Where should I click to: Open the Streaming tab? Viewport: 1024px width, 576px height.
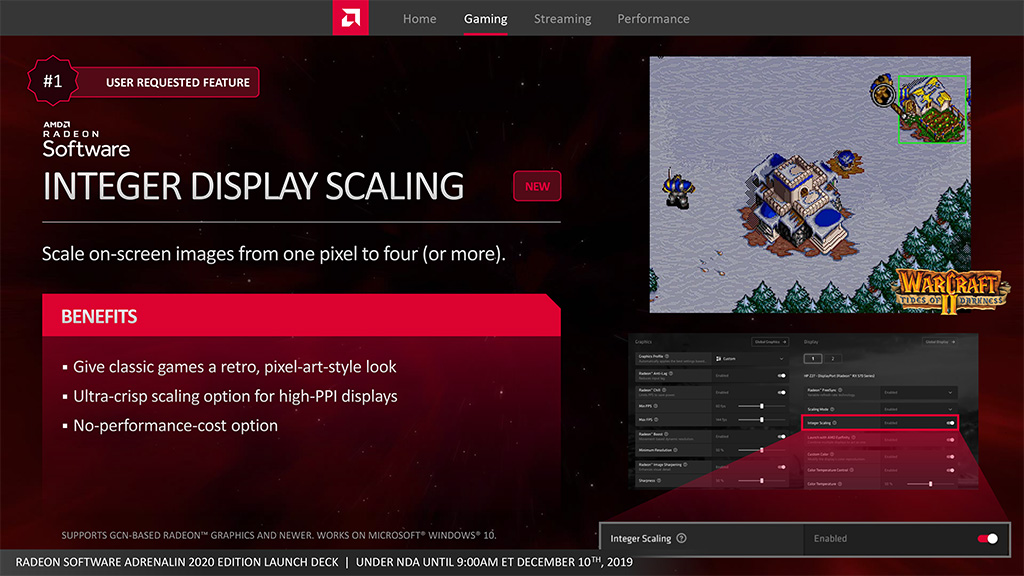tap(562, 19)
